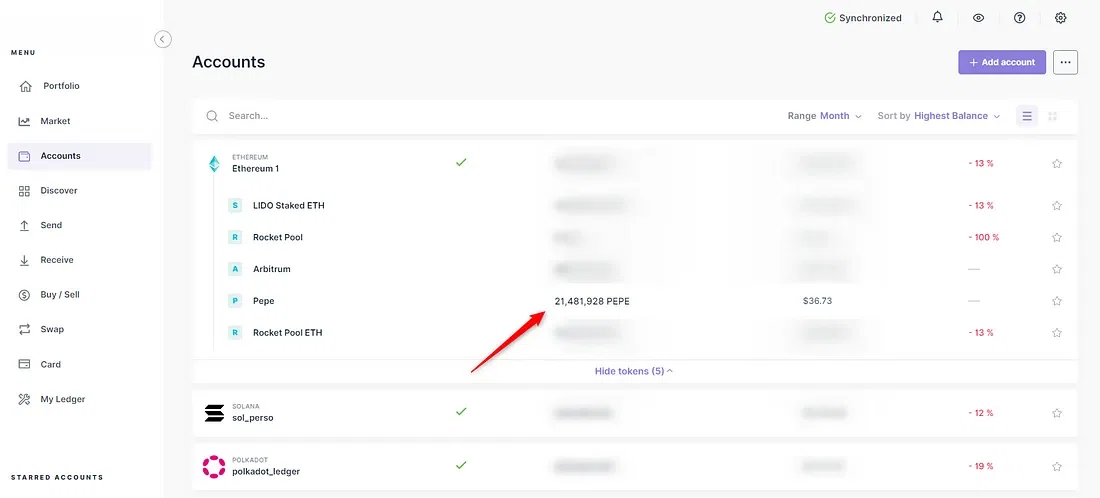Click the $36.73 Pepe value
Viewport: 1100px width, 498px height.
(x=817, y=301)
